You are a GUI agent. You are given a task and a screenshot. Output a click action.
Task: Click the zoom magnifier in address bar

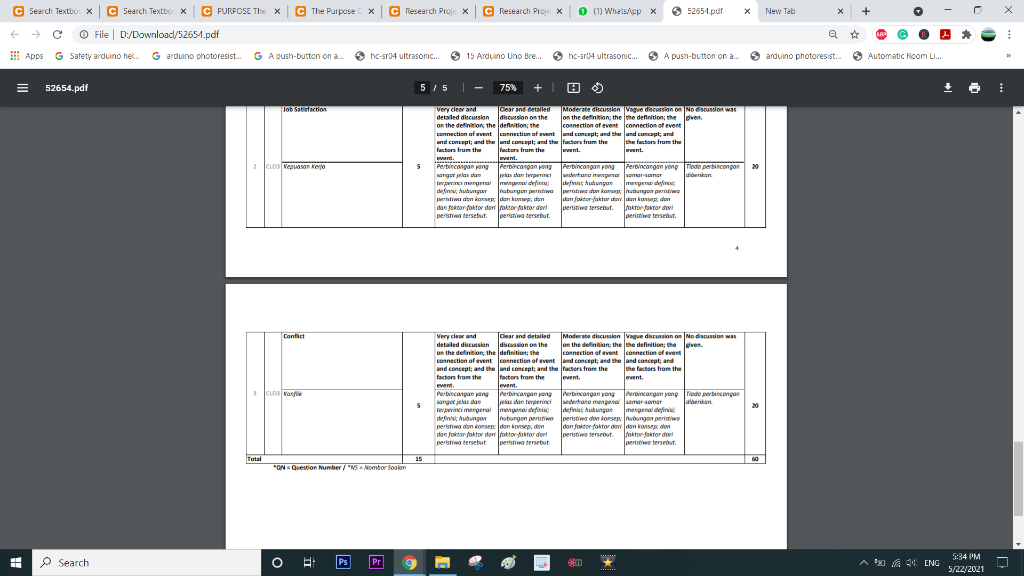(x=833, y=35)
